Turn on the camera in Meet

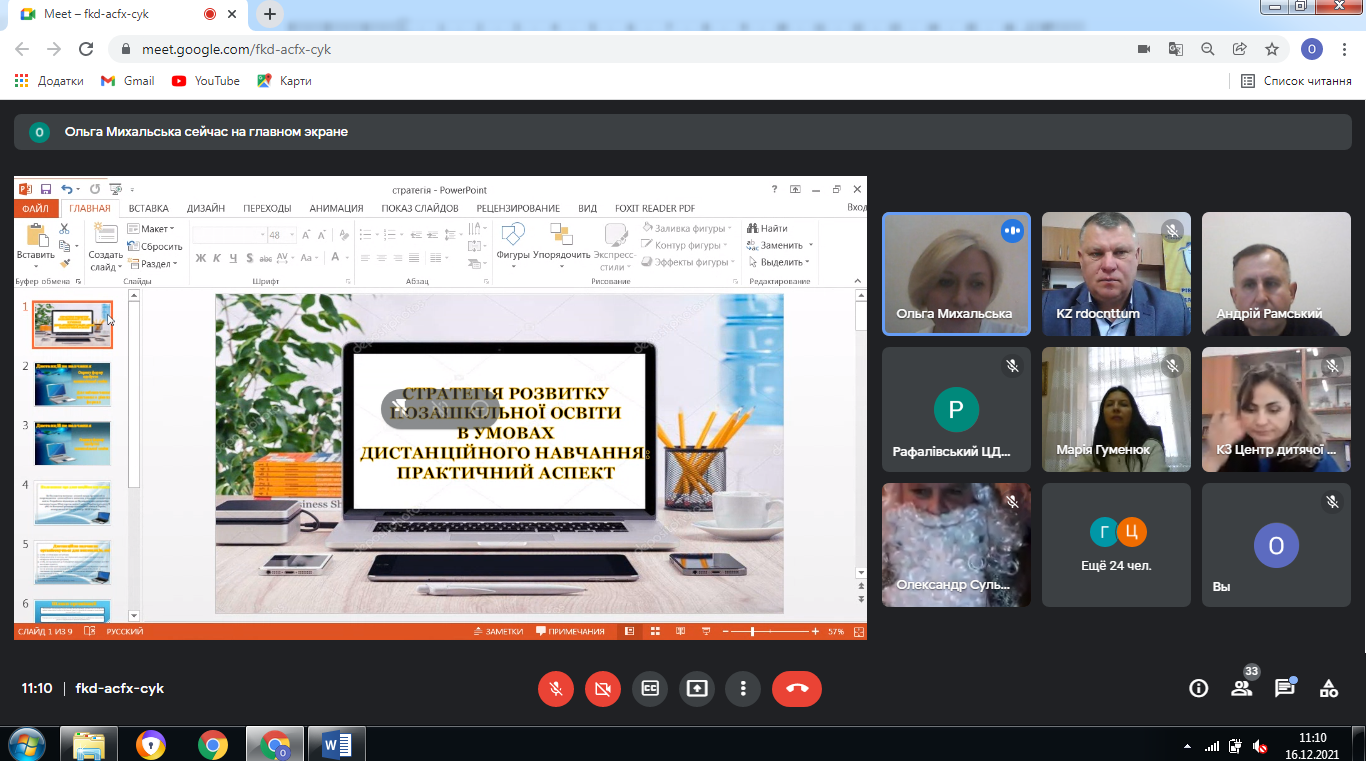pyautogui.click(x=602, y=688)
